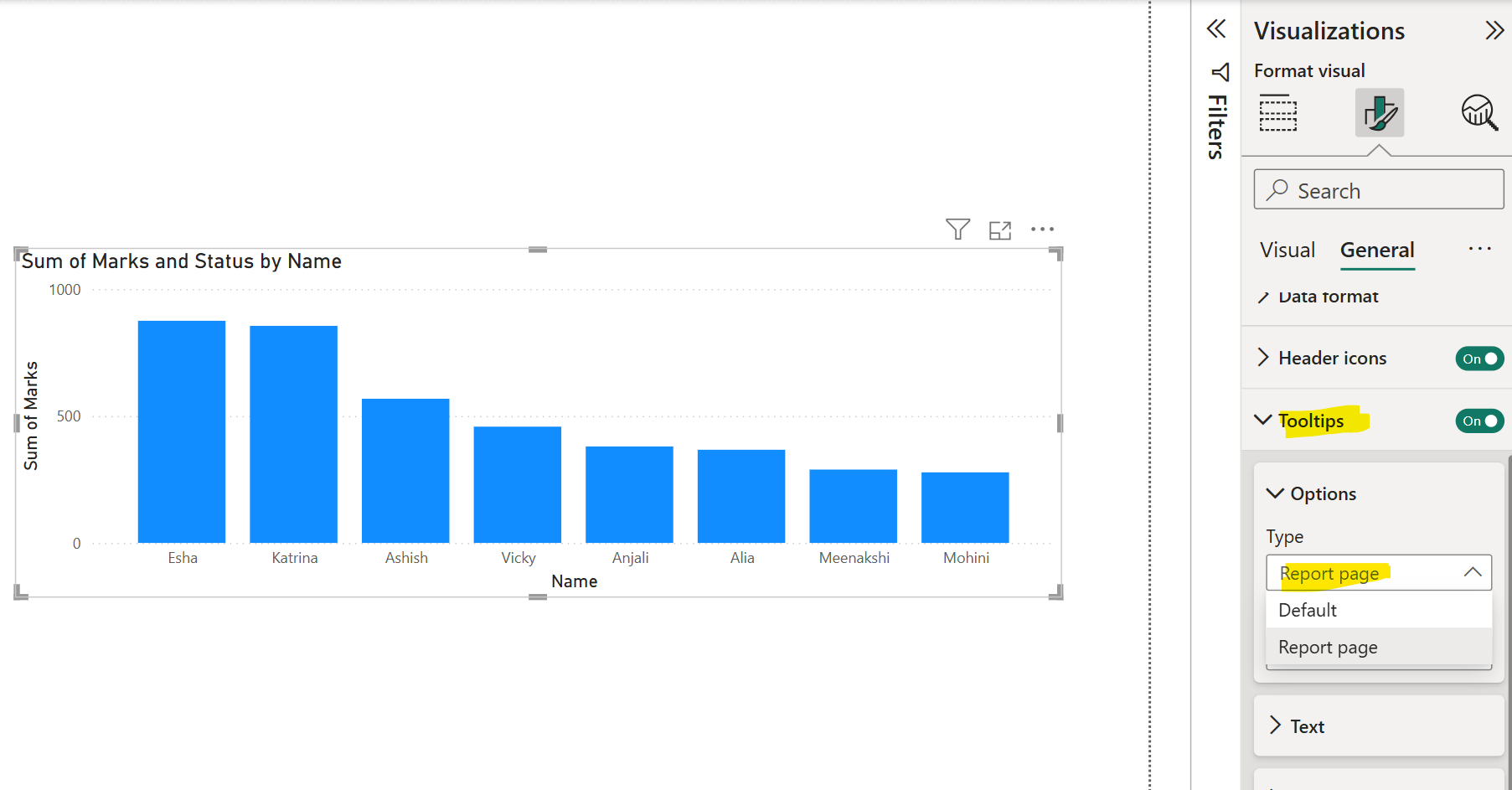Open the Build visual grid icon

[x=1278, y=113]
